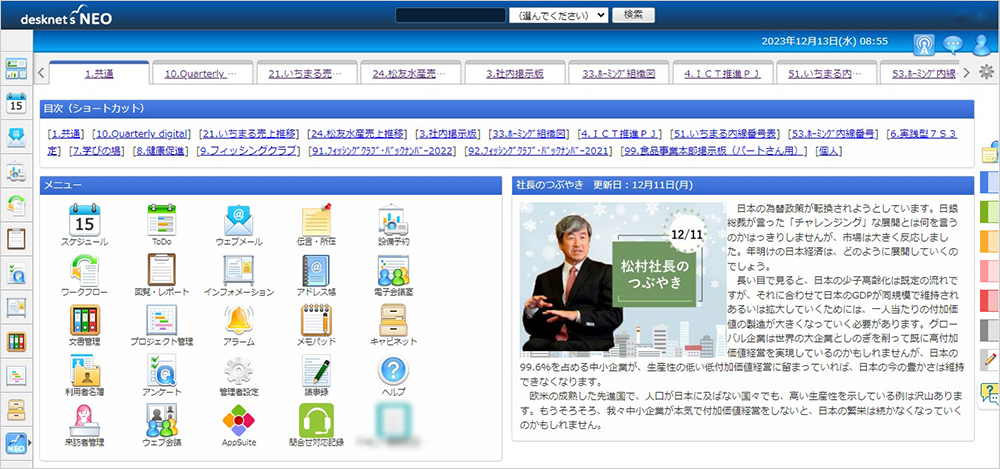Click the calendar icon in left sidebar

16,103
